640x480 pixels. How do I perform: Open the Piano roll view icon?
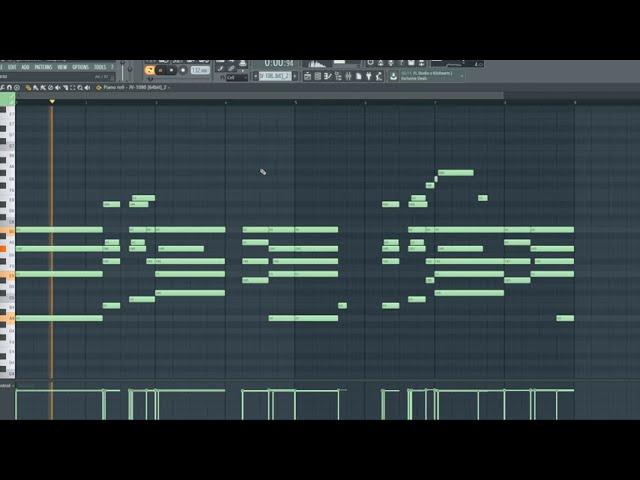tap(328, 76)
